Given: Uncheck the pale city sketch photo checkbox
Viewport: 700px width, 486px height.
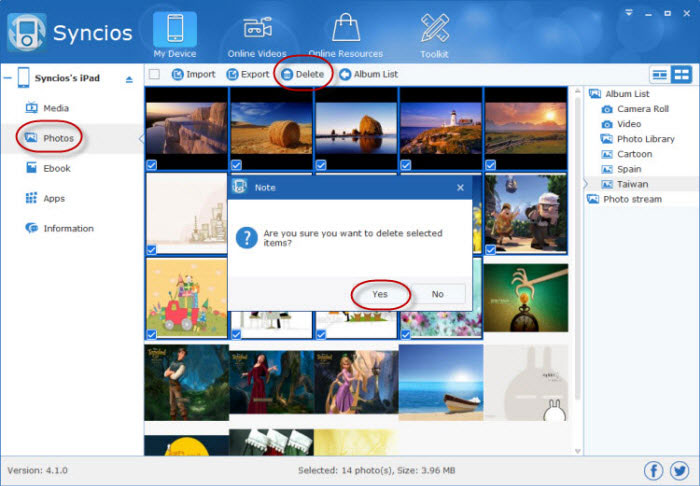Looking at the screenshot, I should pos(151,249).
